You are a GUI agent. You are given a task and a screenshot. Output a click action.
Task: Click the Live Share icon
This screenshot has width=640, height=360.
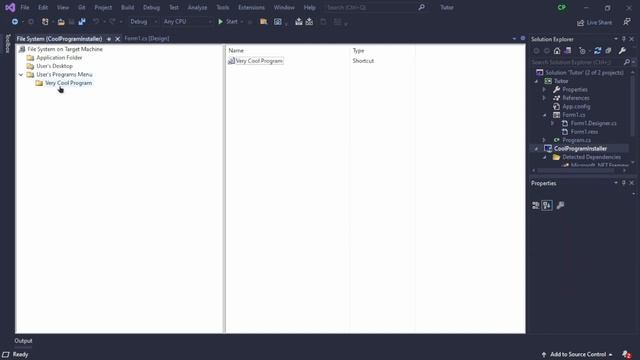(x=580, y=23)
